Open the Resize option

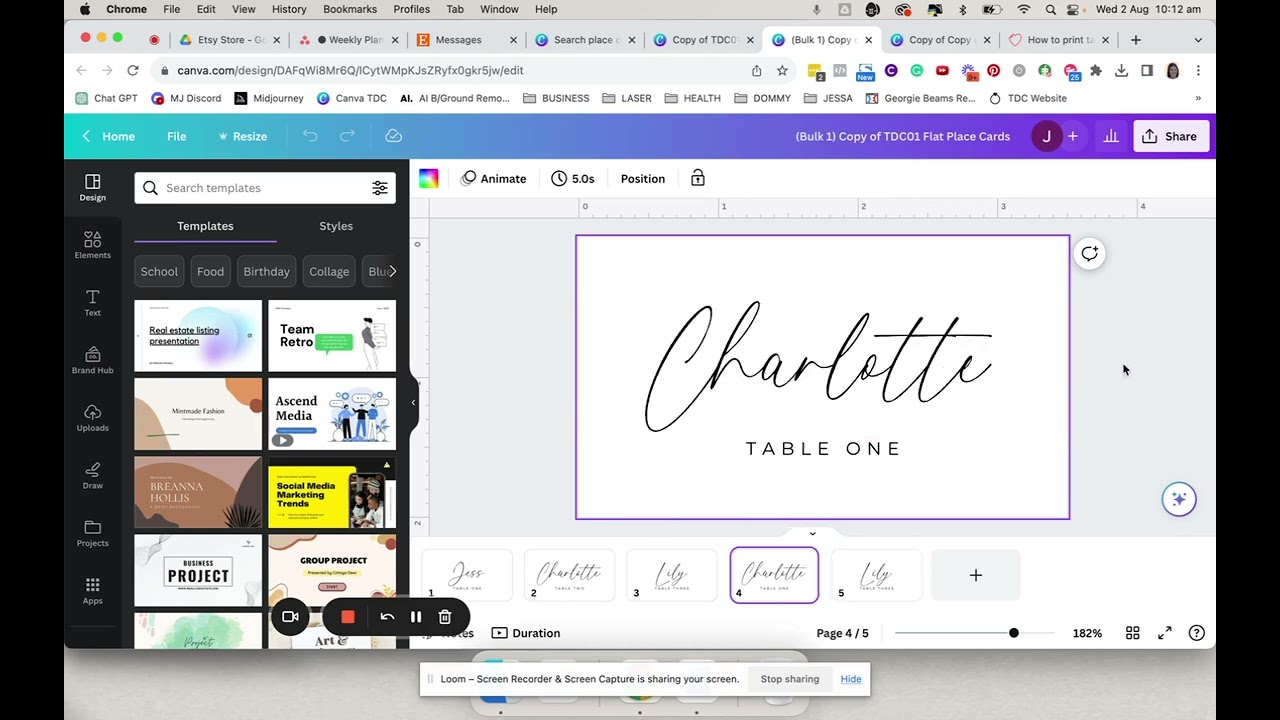[x=242, y=136]
